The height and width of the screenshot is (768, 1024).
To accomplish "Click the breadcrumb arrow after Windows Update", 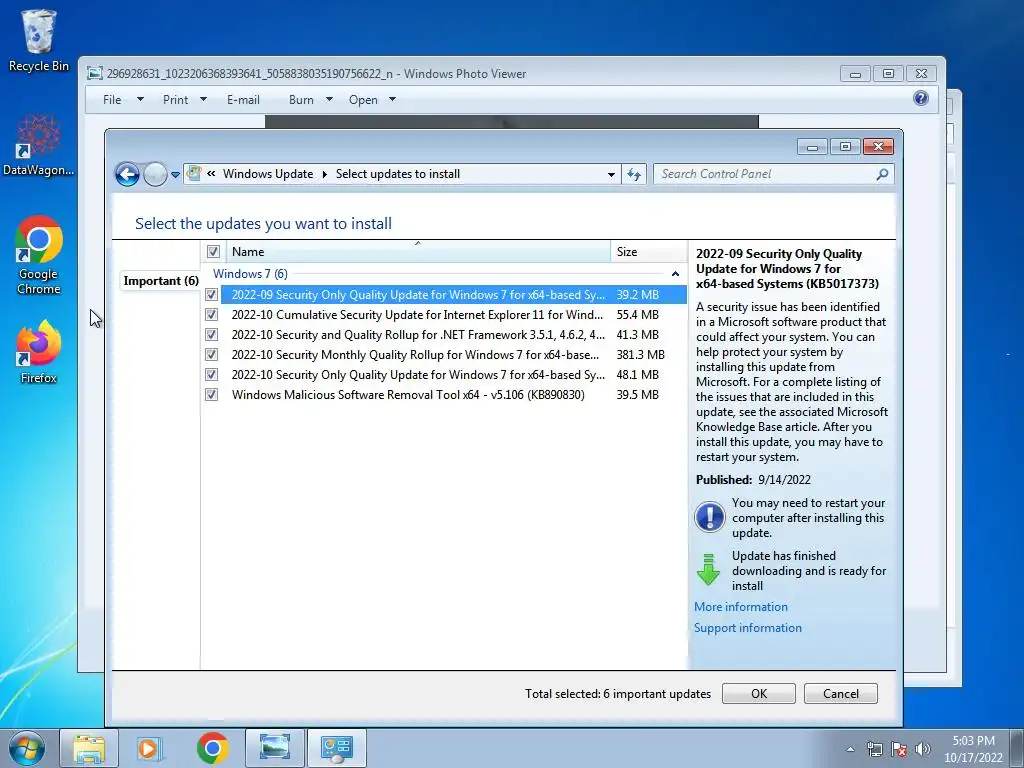I will (x=325, y=174).
